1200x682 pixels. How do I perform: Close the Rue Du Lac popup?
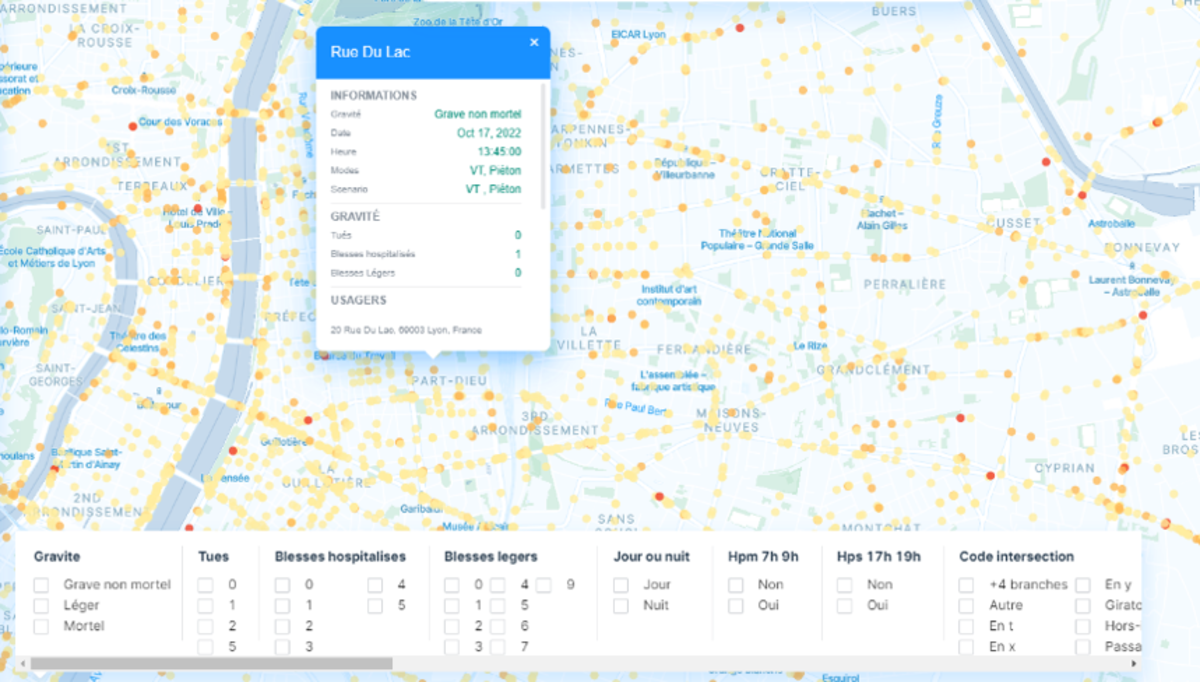click(x=534, y=42)
